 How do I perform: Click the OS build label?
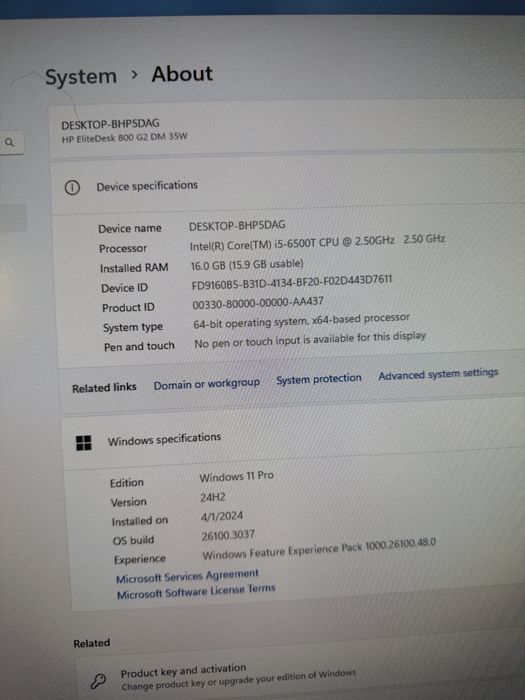133,540
